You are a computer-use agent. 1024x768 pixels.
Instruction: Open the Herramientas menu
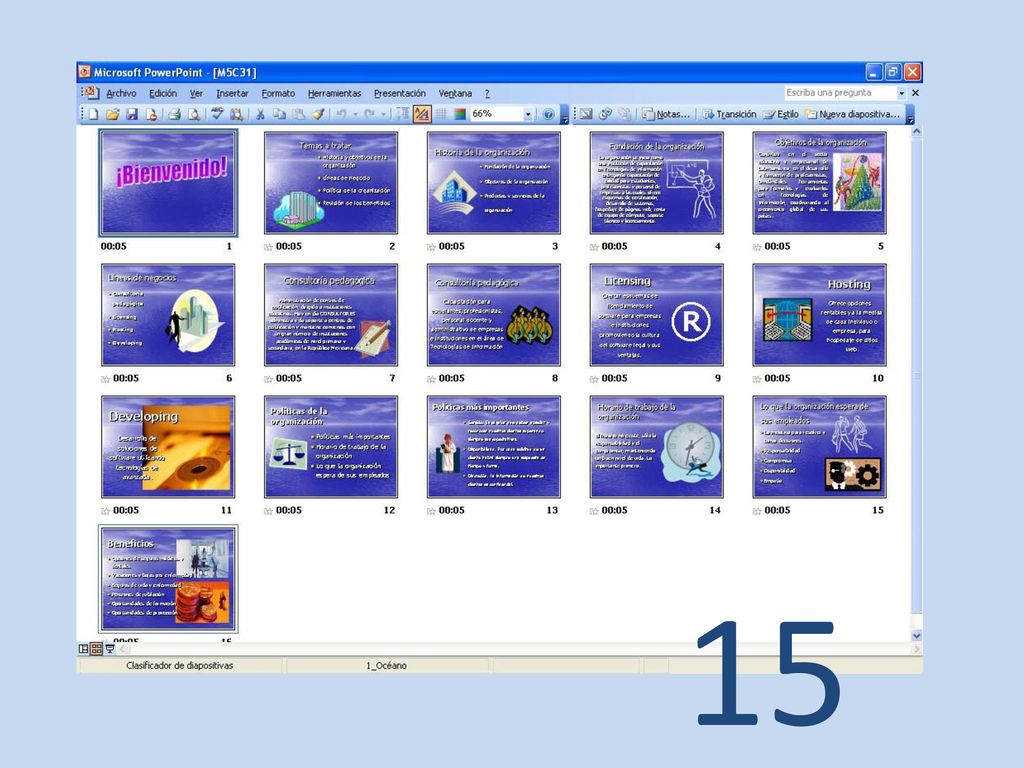click(334, 93)
